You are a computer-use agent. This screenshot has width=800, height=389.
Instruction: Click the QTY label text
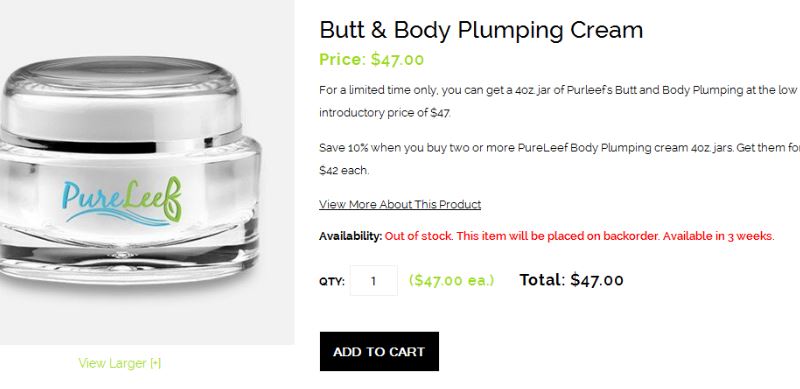332,281
